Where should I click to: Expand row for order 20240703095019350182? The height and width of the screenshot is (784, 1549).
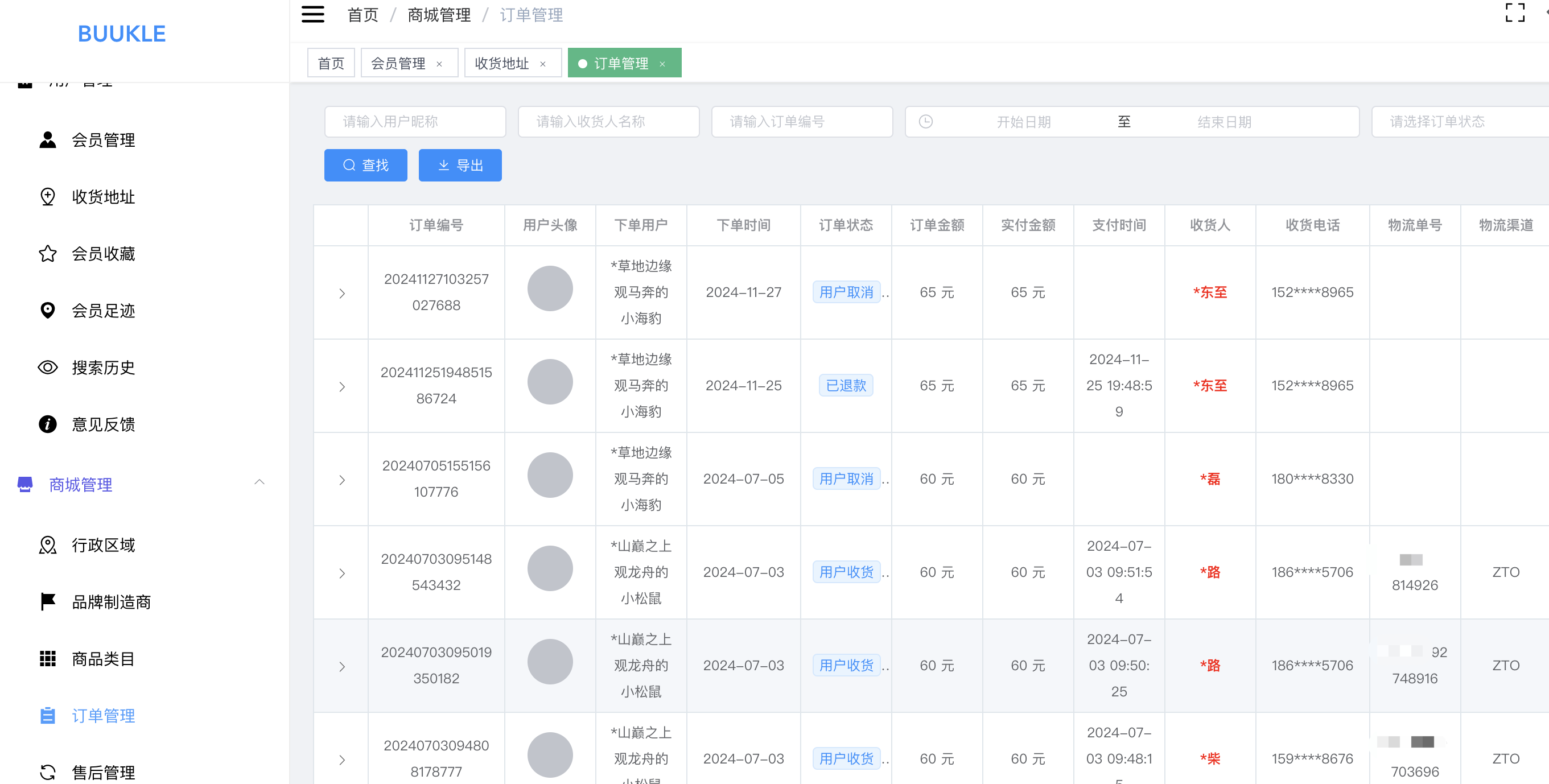(x=341, y=667)
